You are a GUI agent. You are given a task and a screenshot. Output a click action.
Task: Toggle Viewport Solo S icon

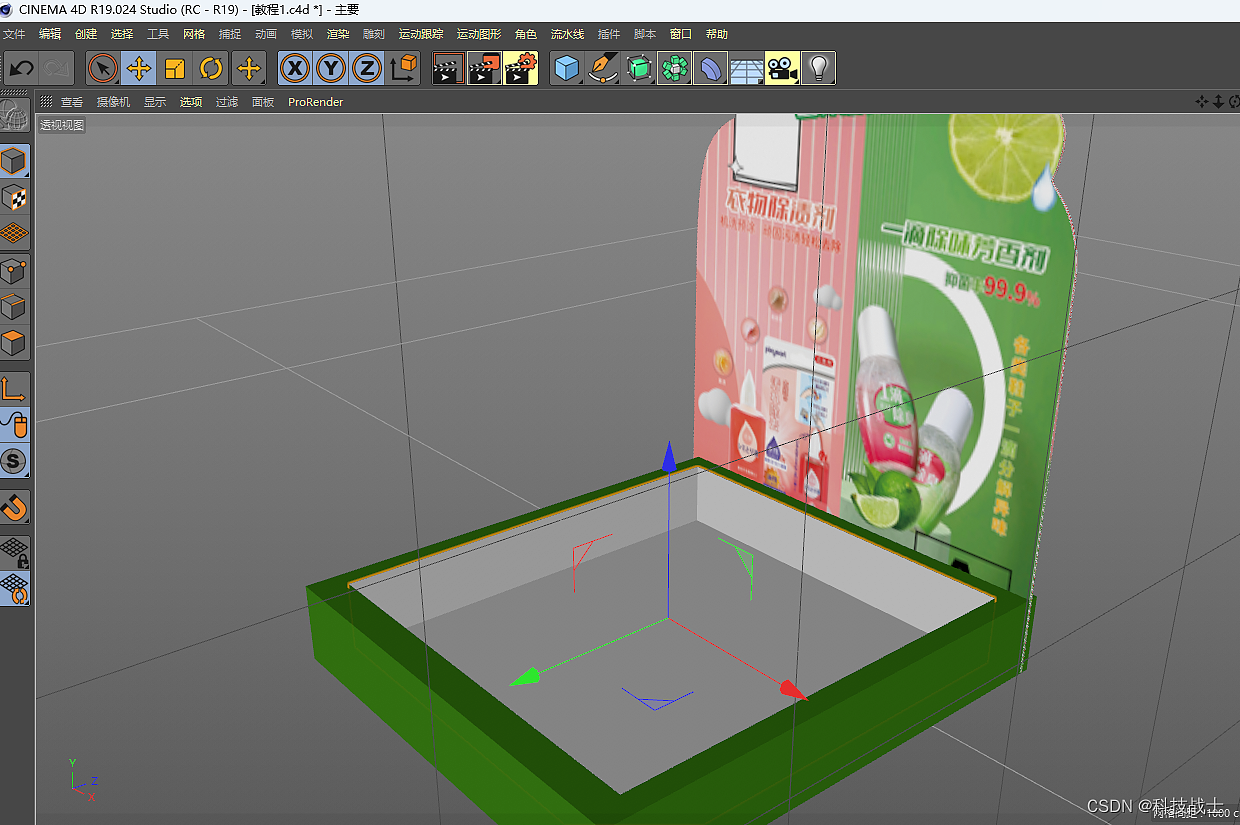coord(14,461)
